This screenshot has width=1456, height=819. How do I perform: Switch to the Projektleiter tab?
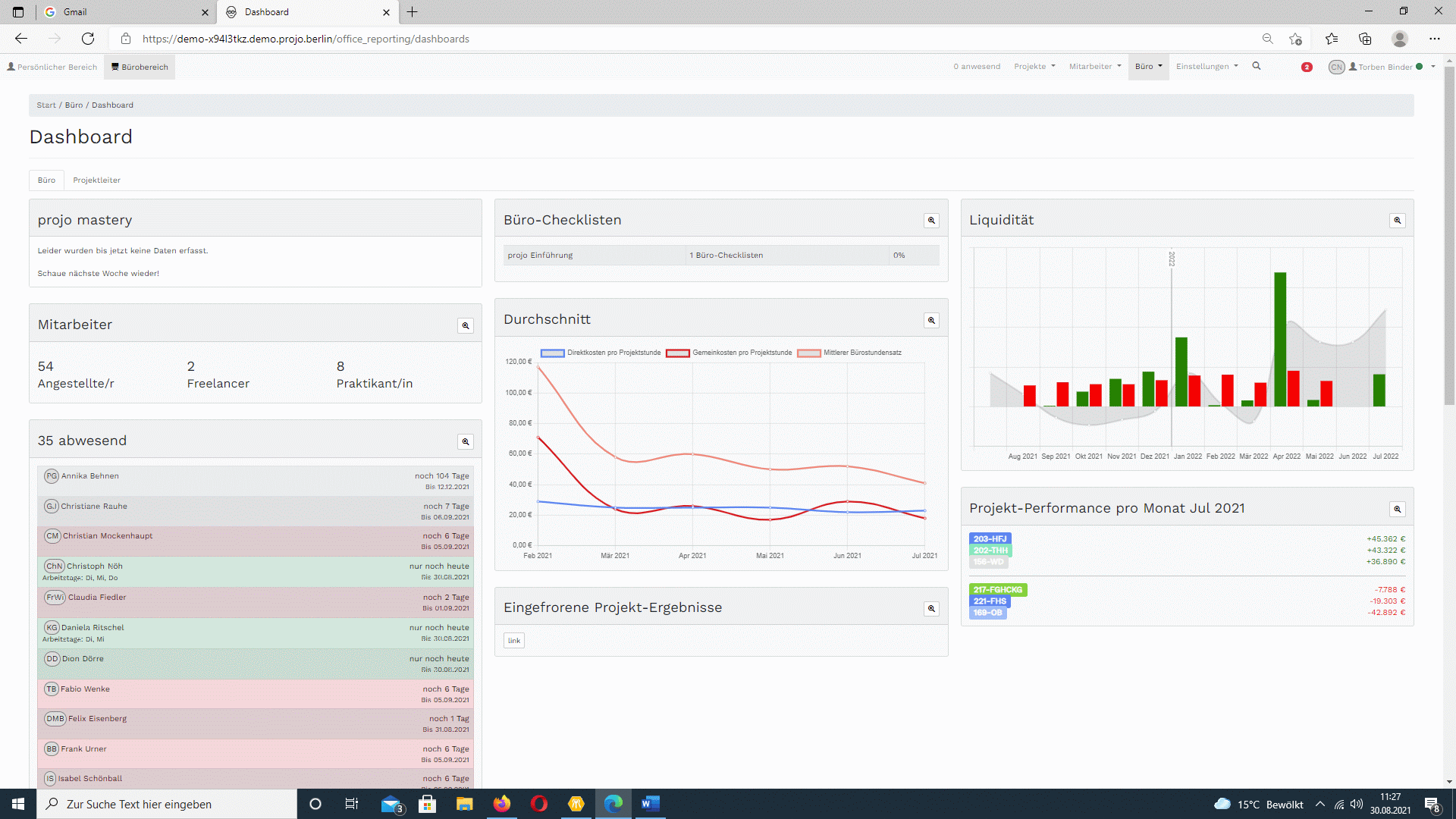click(x=96, y=180)
